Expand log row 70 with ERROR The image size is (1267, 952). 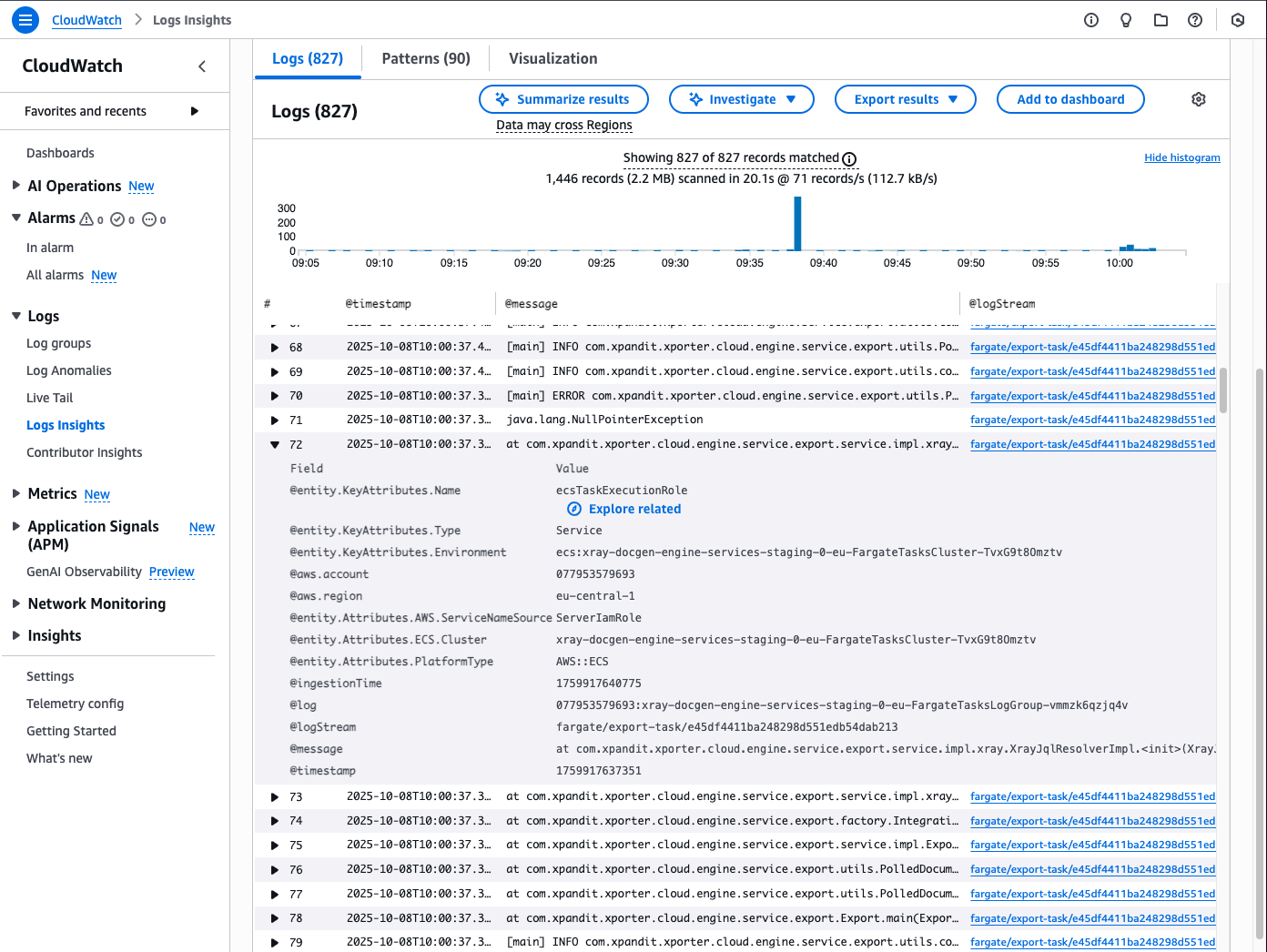click(x=274, y=396)
